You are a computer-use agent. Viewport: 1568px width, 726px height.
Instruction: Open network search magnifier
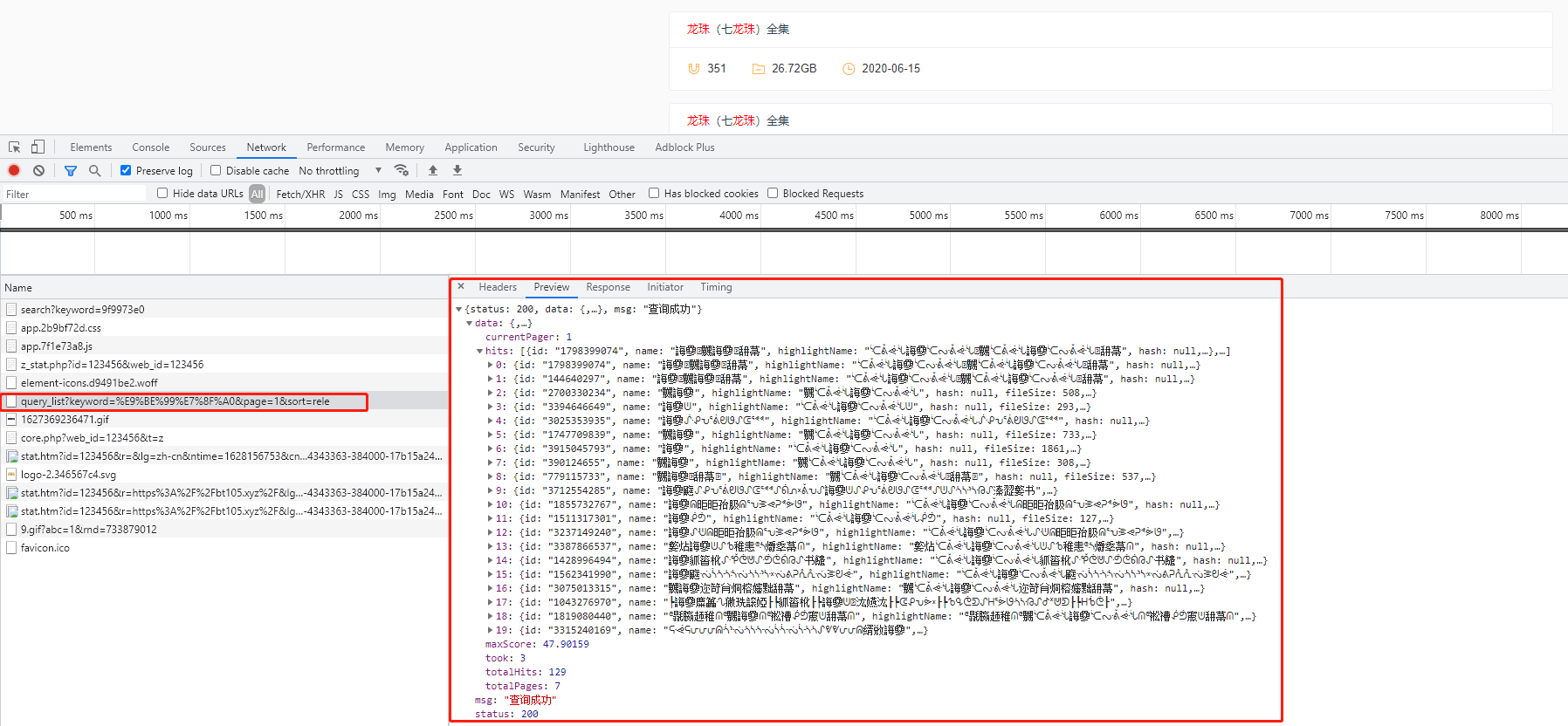point(94,171)
